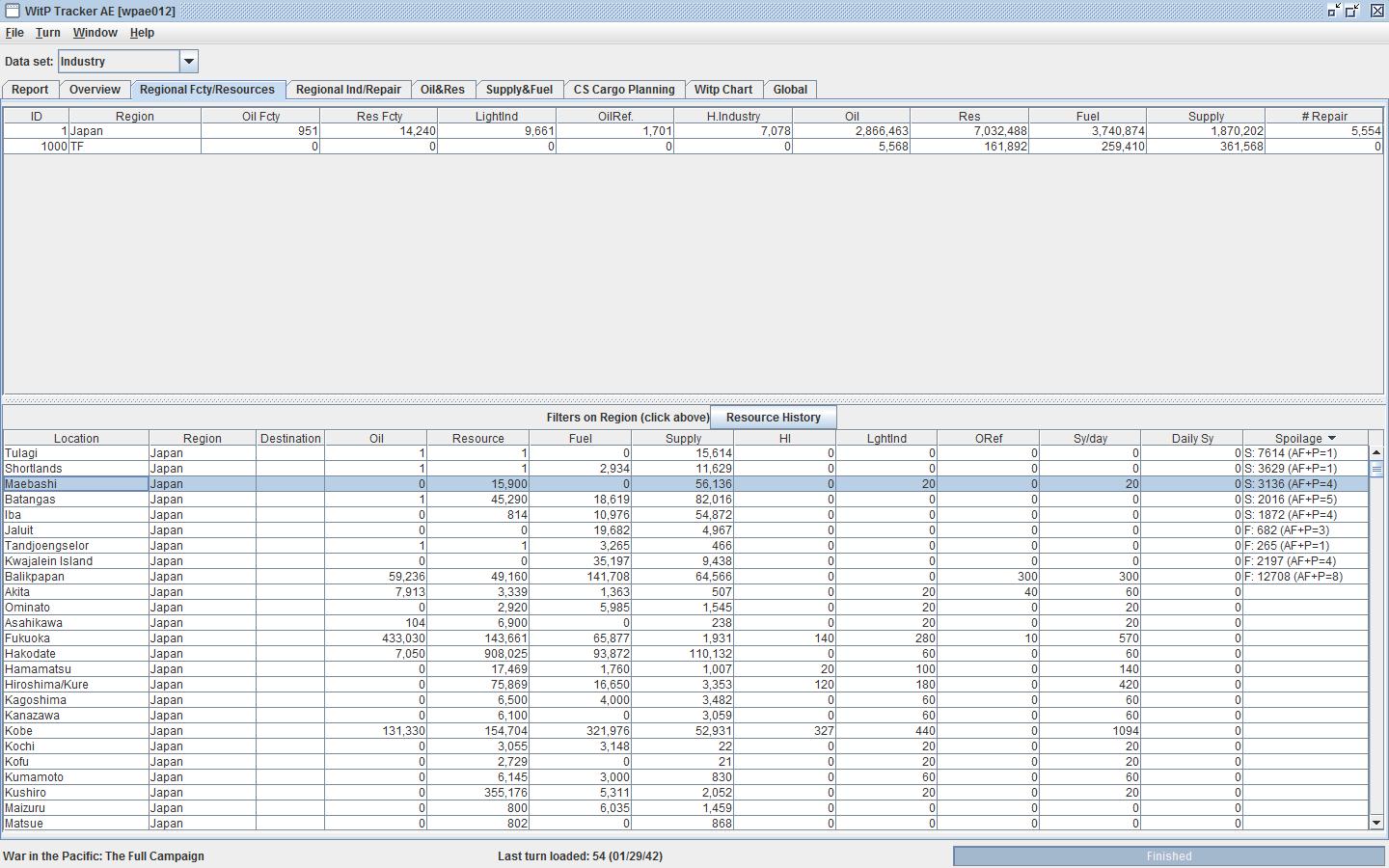Select the Japan region row in upper table
1389x868 pixels.
(x=693, y=131)
